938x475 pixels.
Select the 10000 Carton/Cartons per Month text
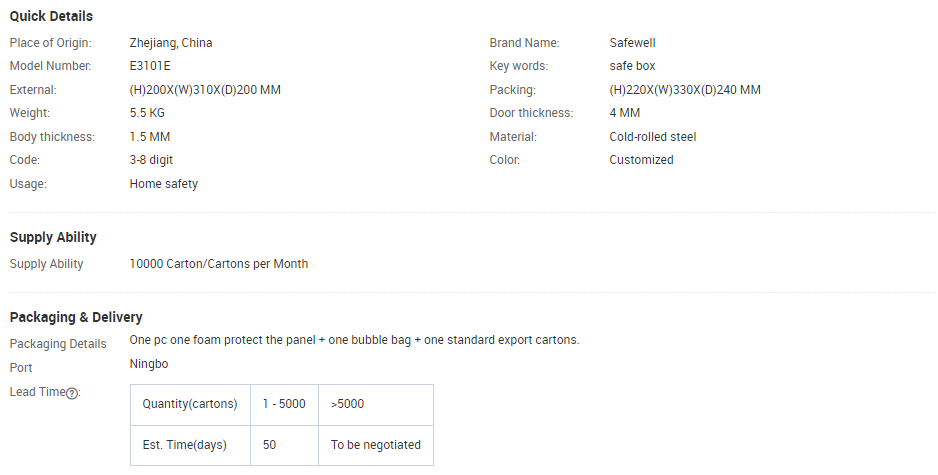[x=219, y=264]
